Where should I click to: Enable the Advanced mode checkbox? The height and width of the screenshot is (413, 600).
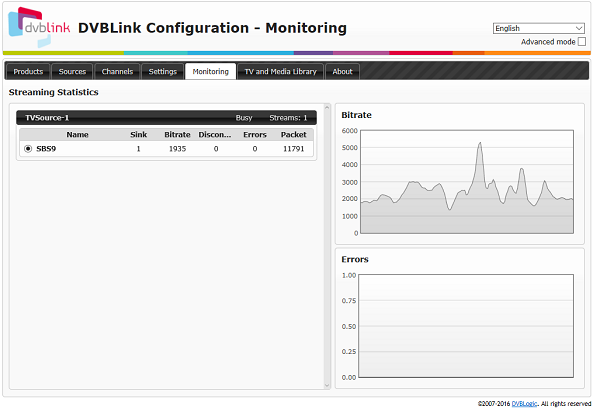pos(582,42)
